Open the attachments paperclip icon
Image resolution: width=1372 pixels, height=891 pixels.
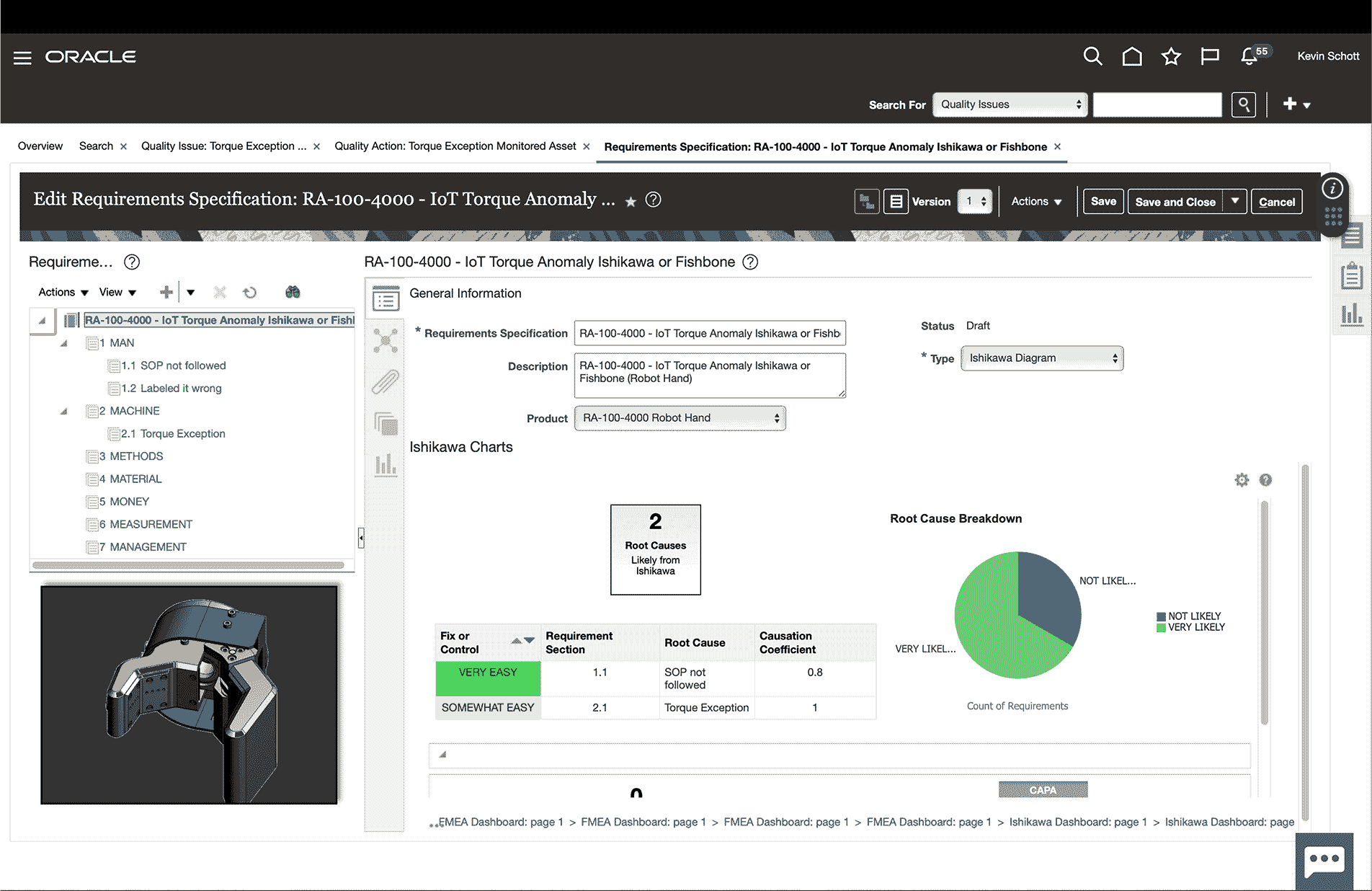pos(386,382)
